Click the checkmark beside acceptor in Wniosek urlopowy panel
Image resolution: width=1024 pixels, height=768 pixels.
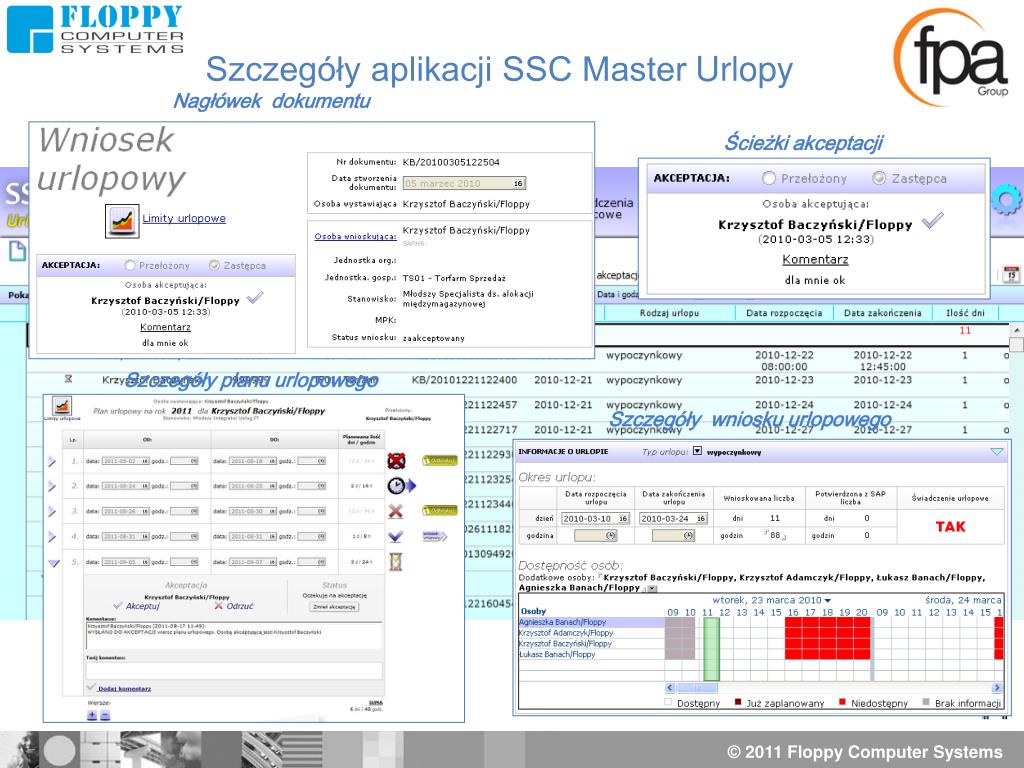click(x=255, y=298)
